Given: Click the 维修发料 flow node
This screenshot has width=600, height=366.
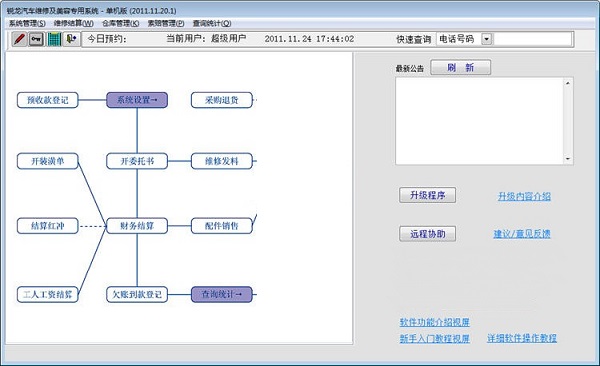Looking at the screenshot, I should tap(222, 161).
